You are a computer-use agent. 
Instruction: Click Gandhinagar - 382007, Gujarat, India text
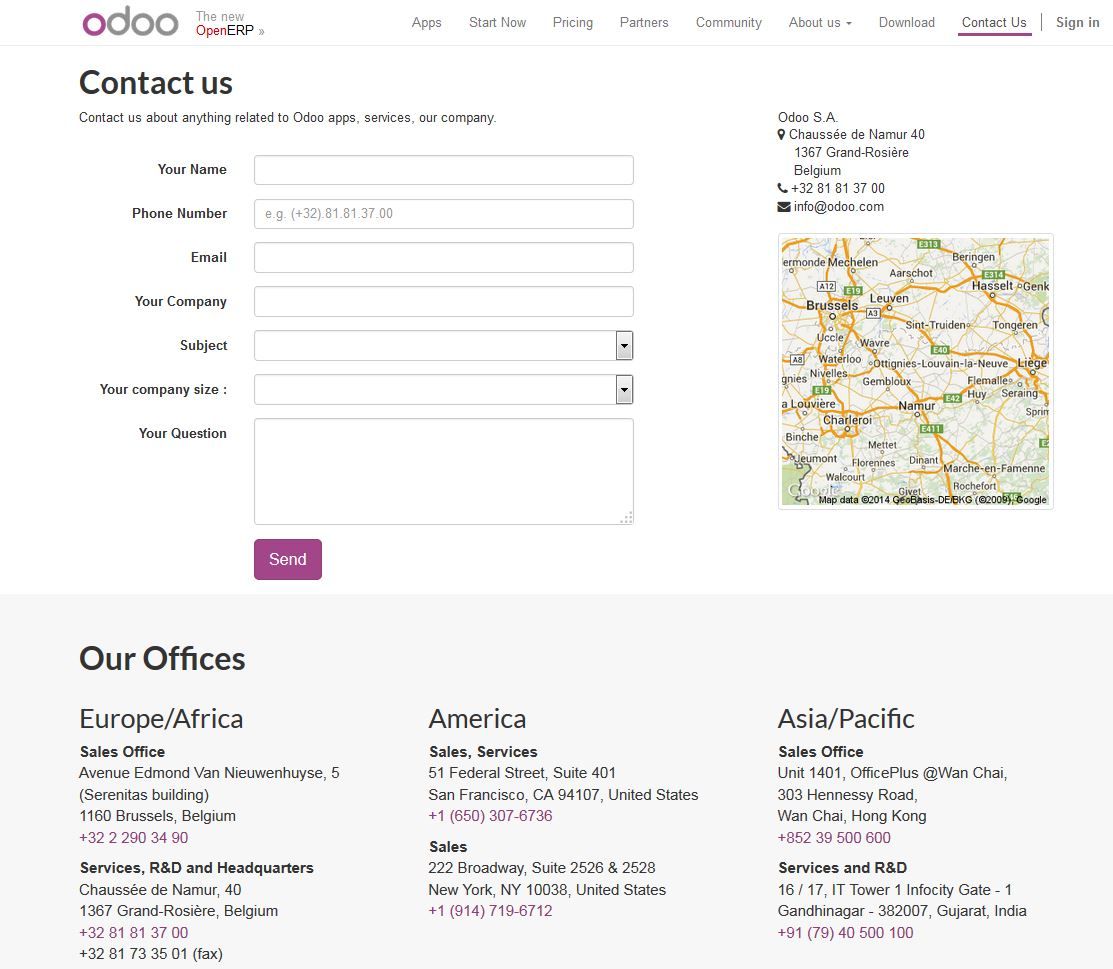coord(902,911)
